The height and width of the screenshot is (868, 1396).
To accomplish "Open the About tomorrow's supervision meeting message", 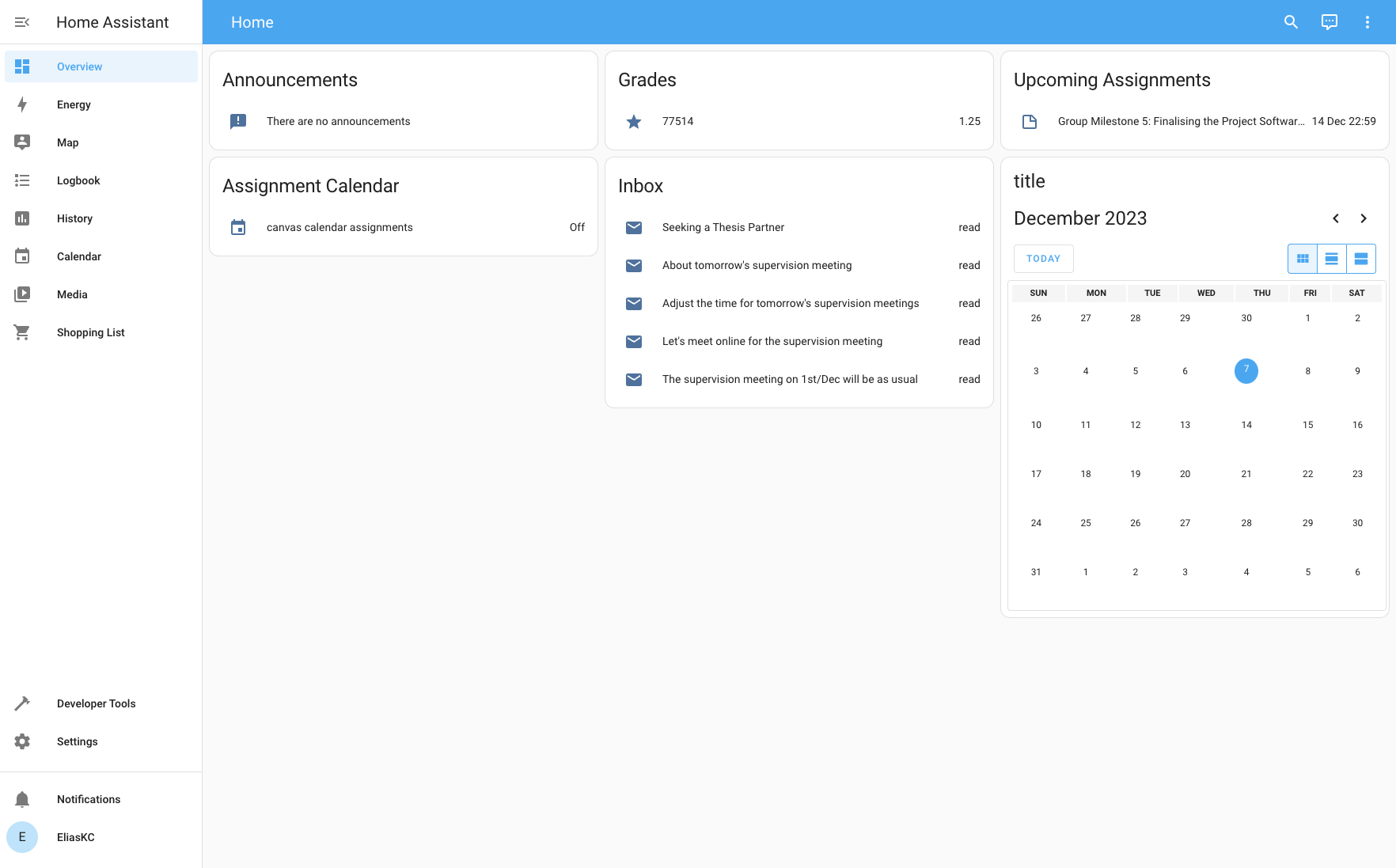I will (799, 265).
